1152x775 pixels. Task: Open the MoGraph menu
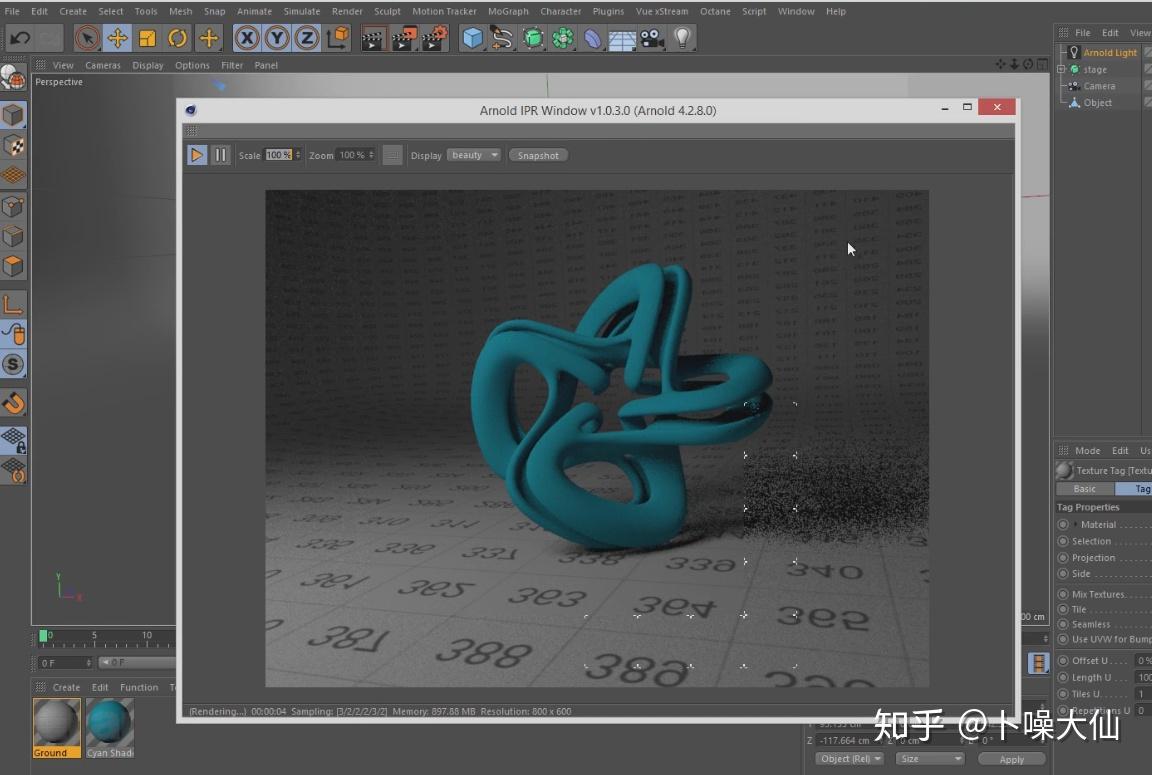(507, 11)
